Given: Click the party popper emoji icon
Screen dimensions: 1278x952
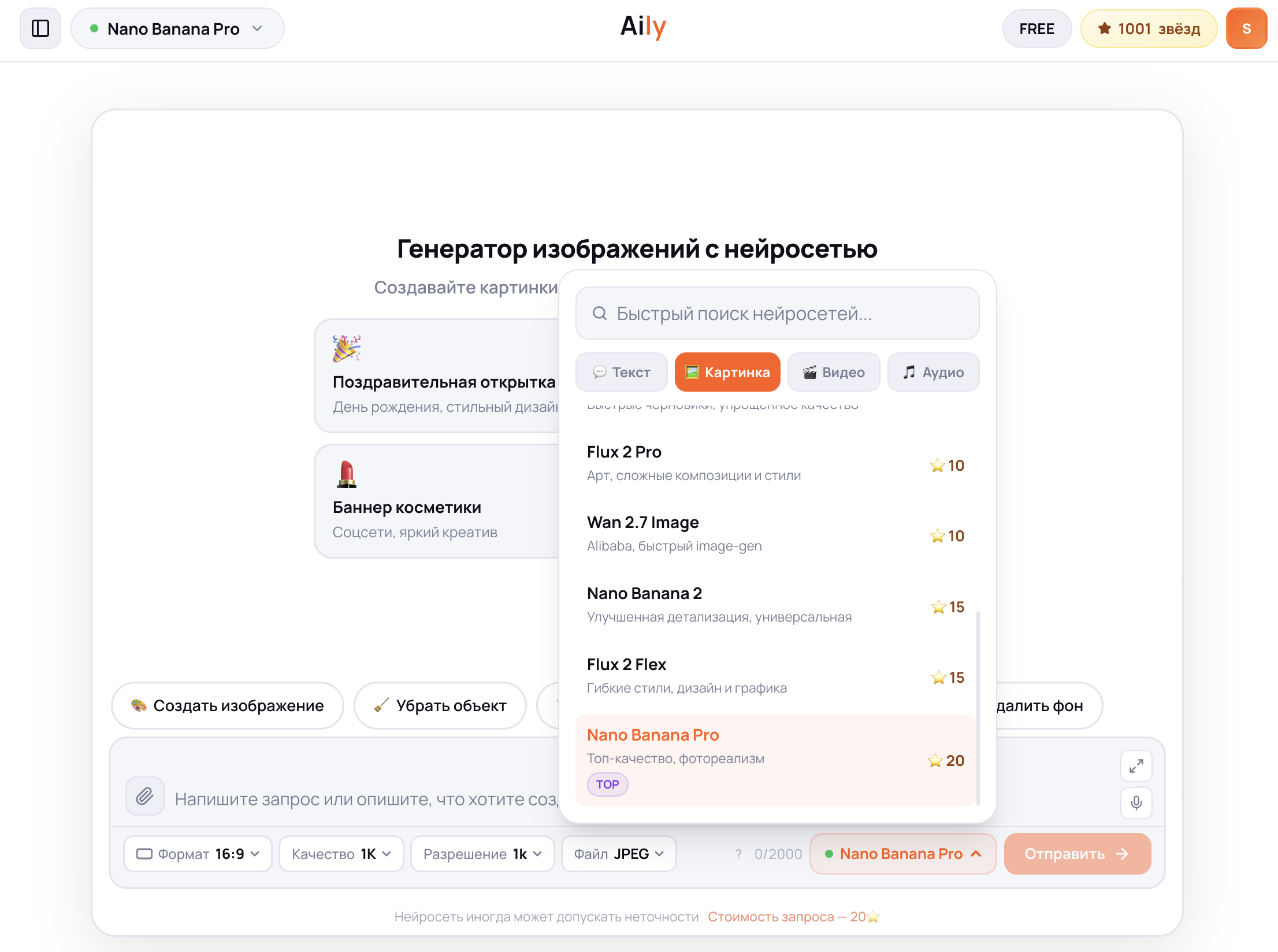Looking at the screenshot, I should pyautogui.click(x=346, y=348).
